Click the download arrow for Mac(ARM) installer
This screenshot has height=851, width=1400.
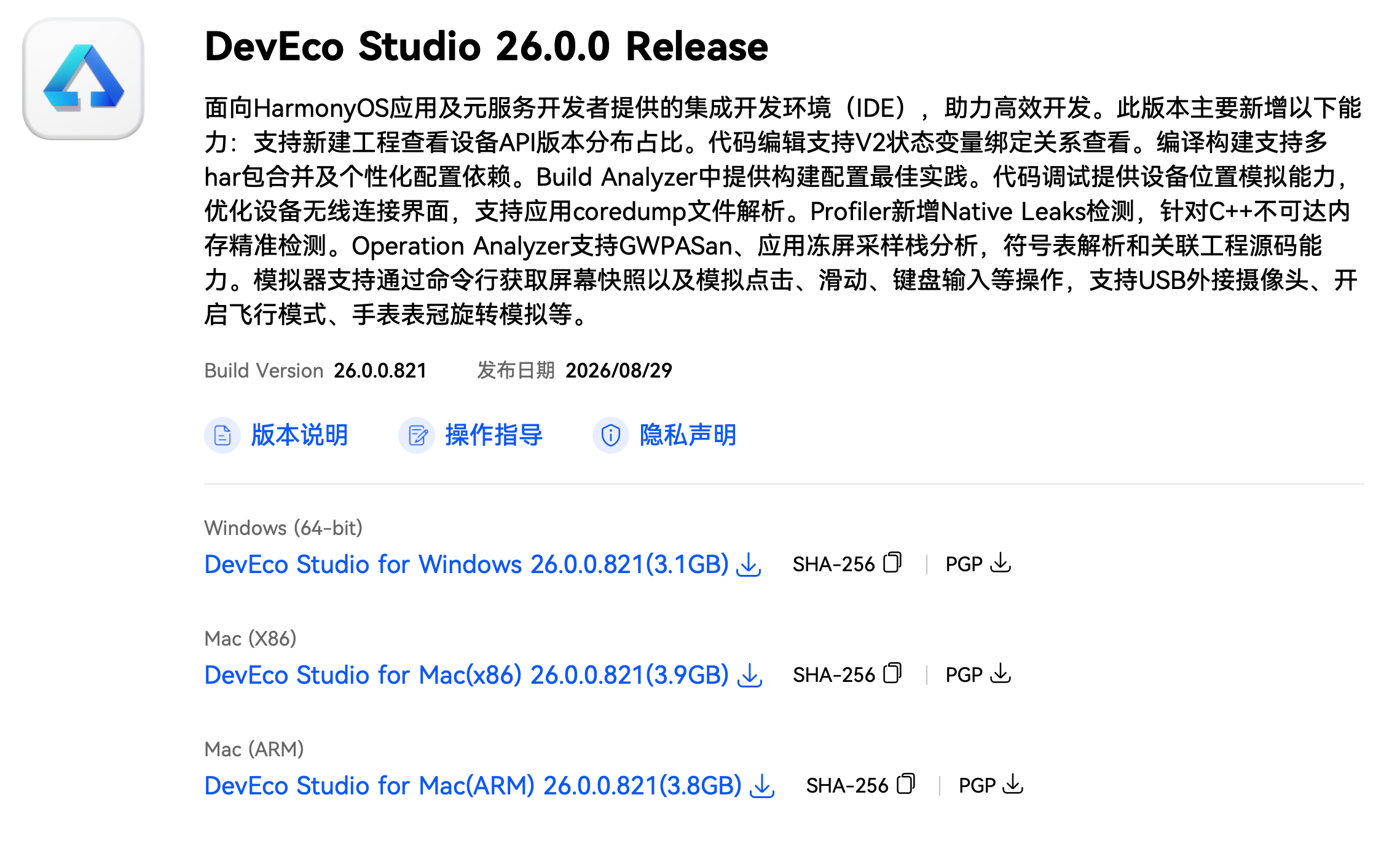[762, 786]
